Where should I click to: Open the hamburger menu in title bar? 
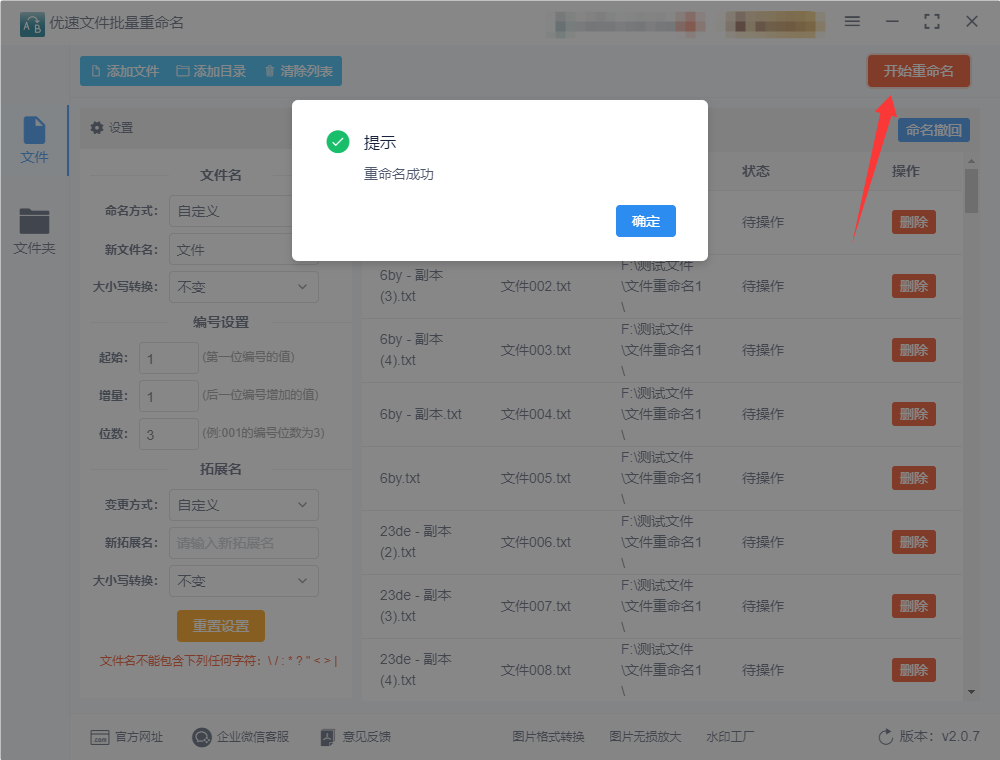852,21
